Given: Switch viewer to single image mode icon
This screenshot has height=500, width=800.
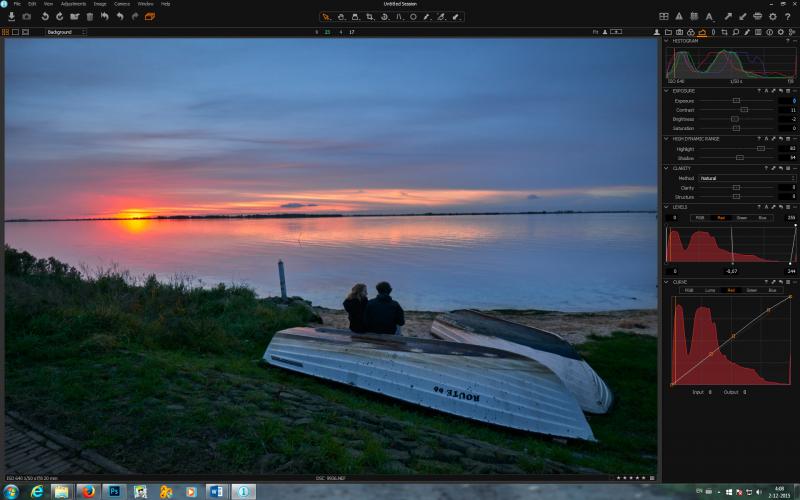Looking at the screenshot, I should click(x=15, y=32).
